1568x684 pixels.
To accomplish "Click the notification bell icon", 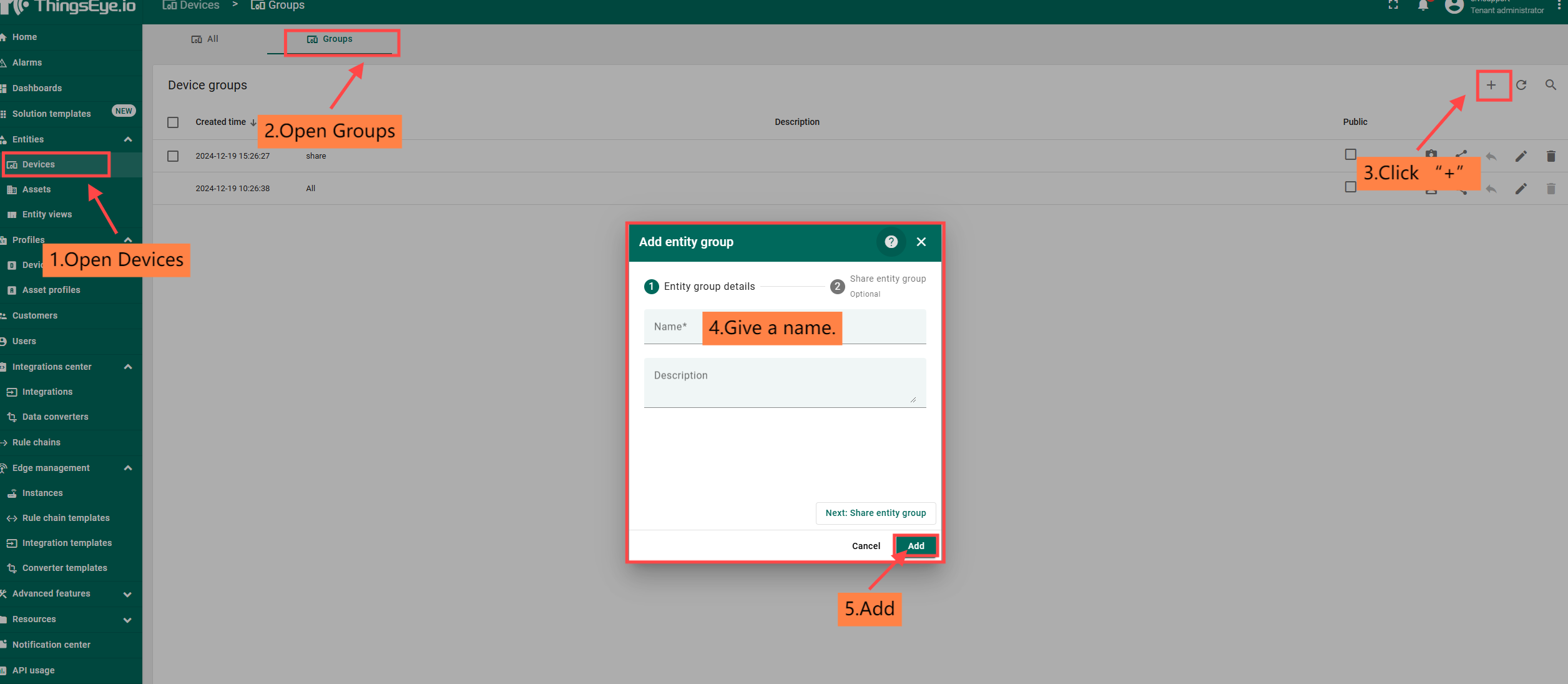I will (1423, 6).
